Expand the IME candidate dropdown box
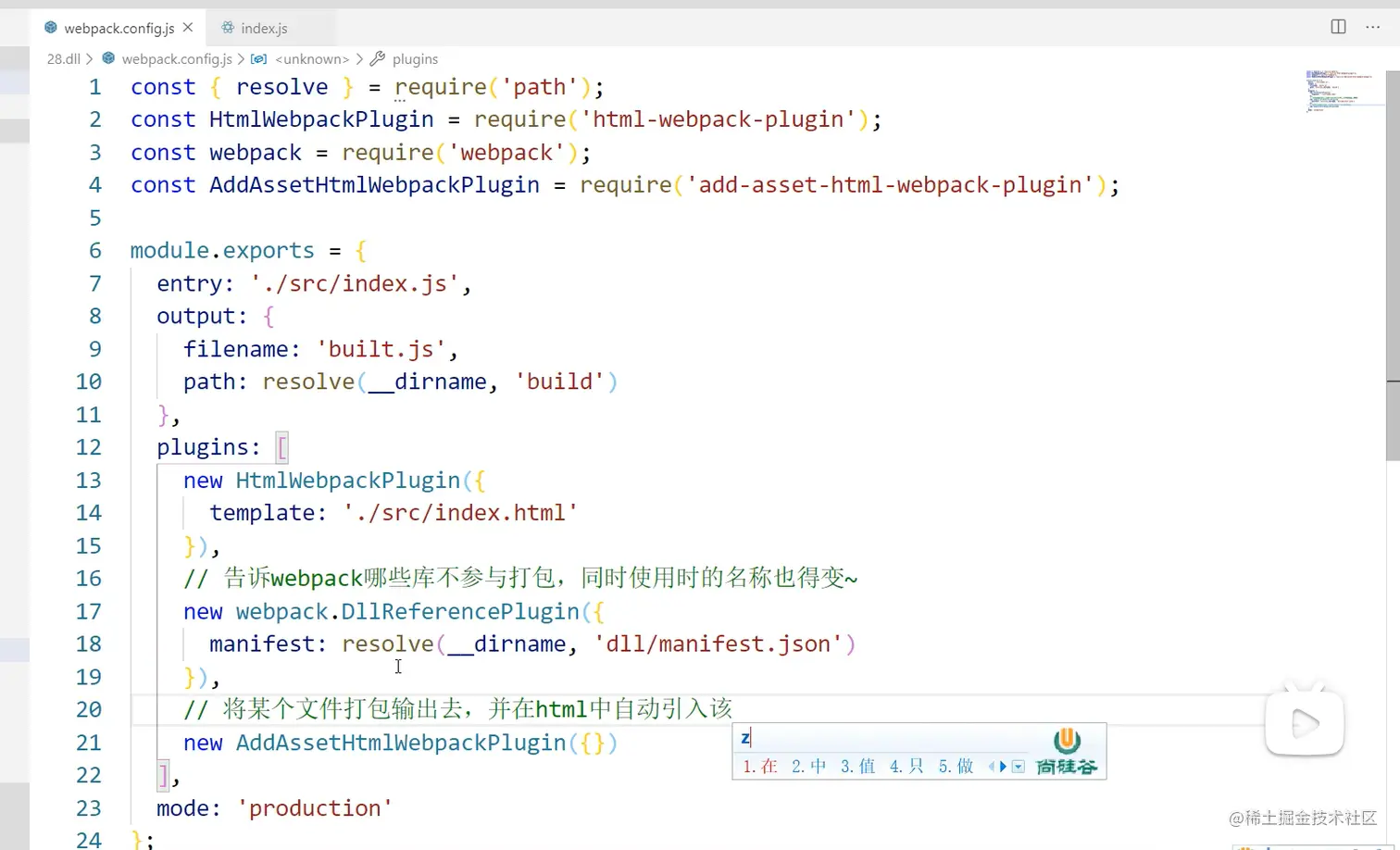 tap(1019, 767)
